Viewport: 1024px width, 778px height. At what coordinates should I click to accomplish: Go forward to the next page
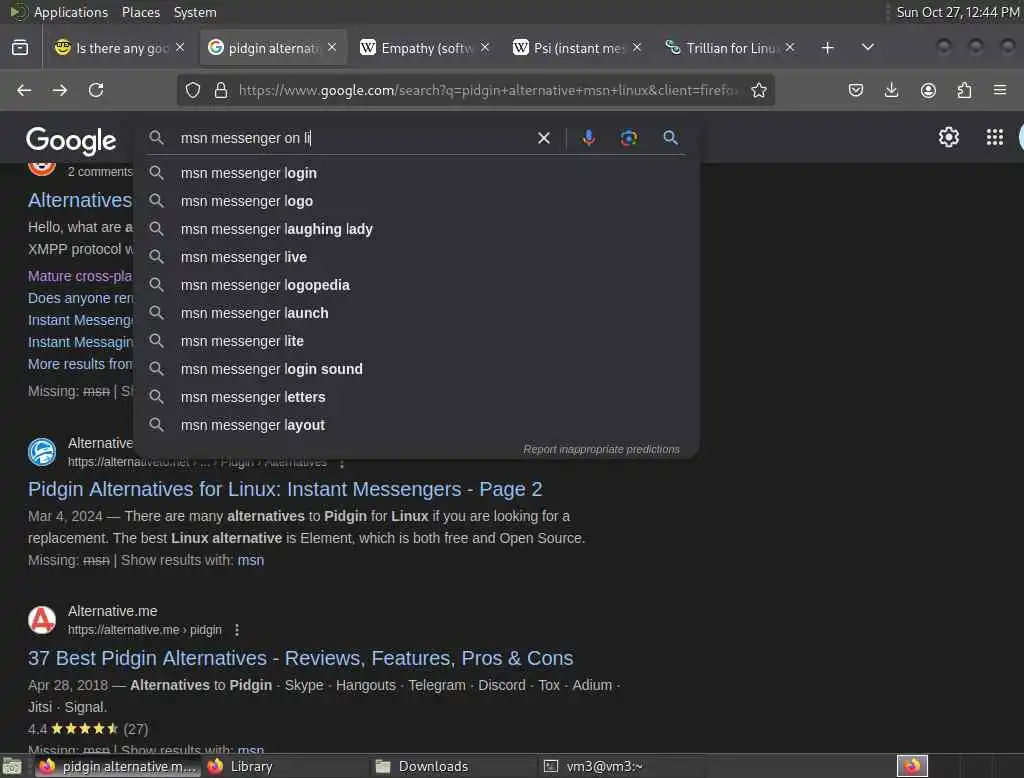[x=59, y=90]
